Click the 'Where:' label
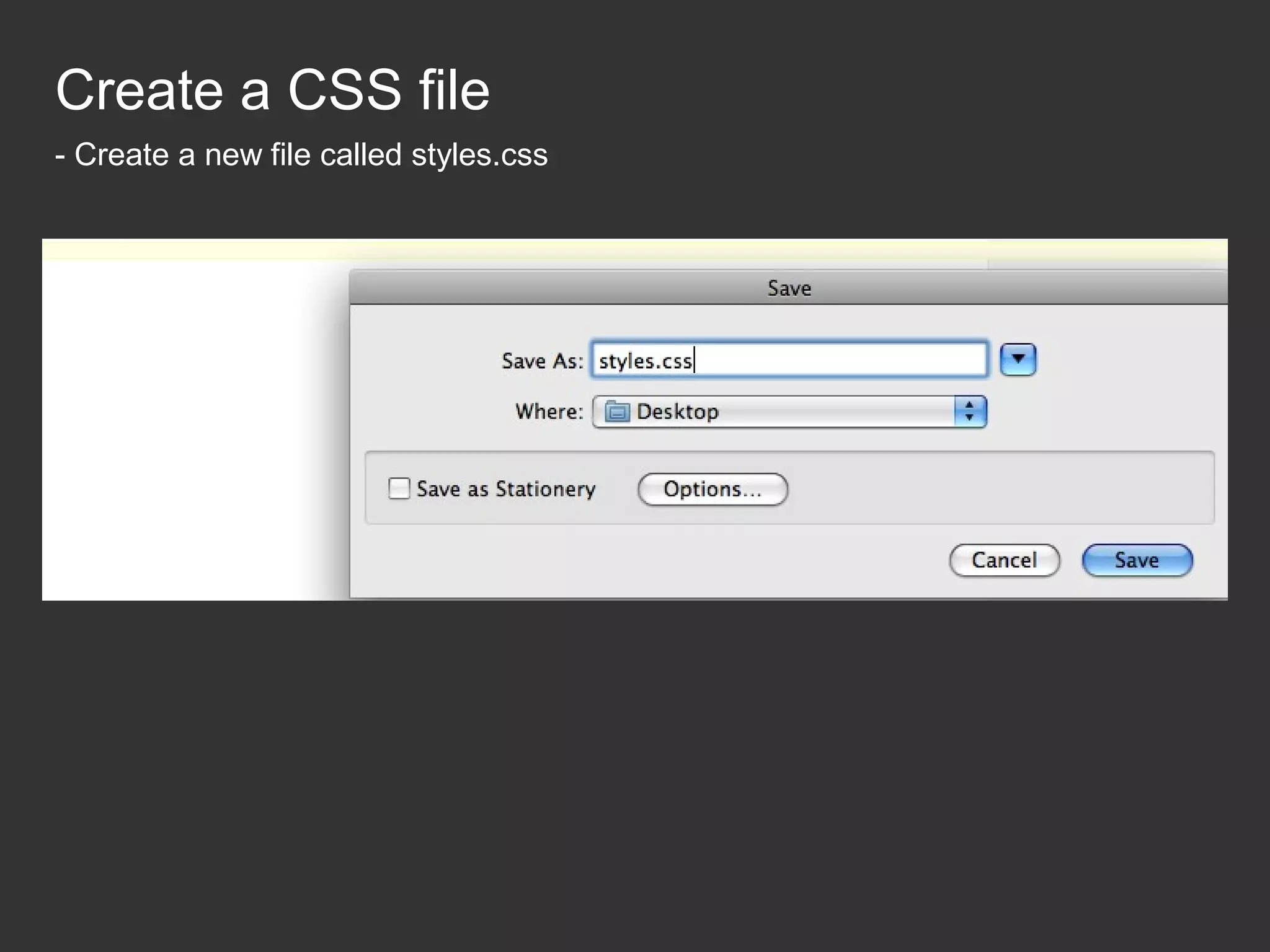Screen dimensions: 1270x952 pos(549,412)
